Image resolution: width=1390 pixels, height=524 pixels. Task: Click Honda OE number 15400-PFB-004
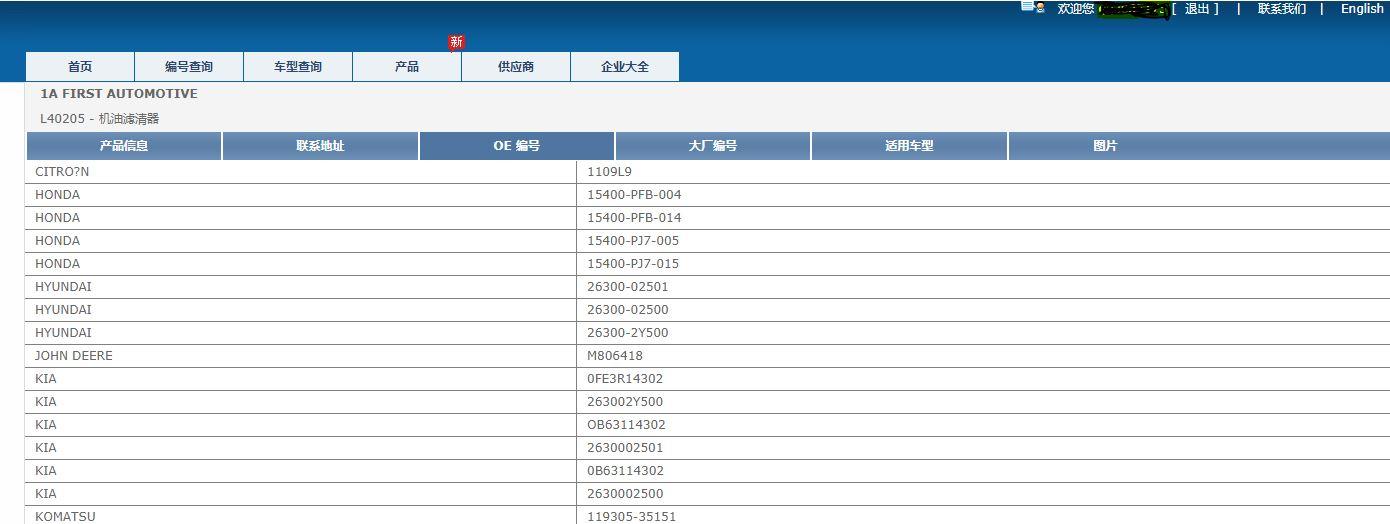pyautogui.click(x=634, y=195)
